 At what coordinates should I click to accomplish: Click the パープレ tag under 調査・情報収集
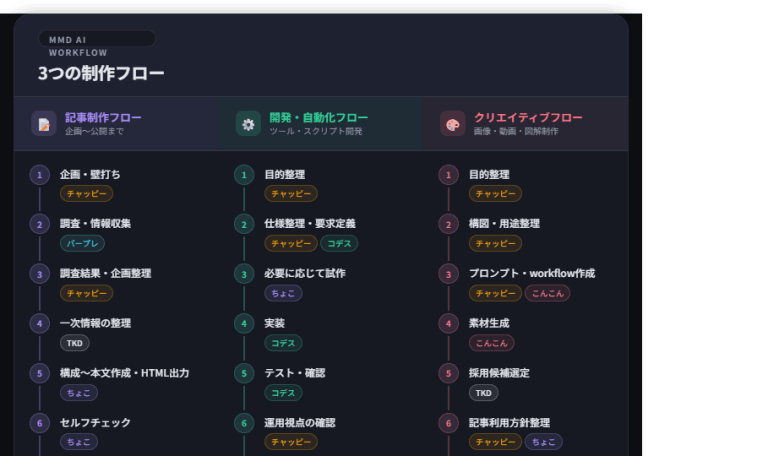[82, 243]
